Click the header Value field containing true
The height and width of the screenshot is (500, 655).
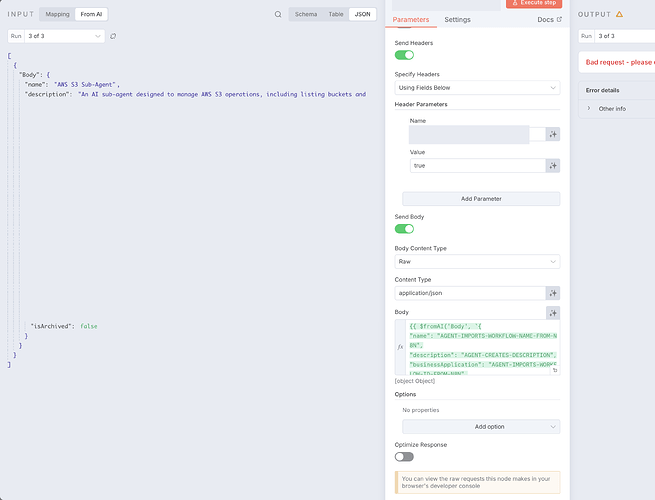click(477, 166)
